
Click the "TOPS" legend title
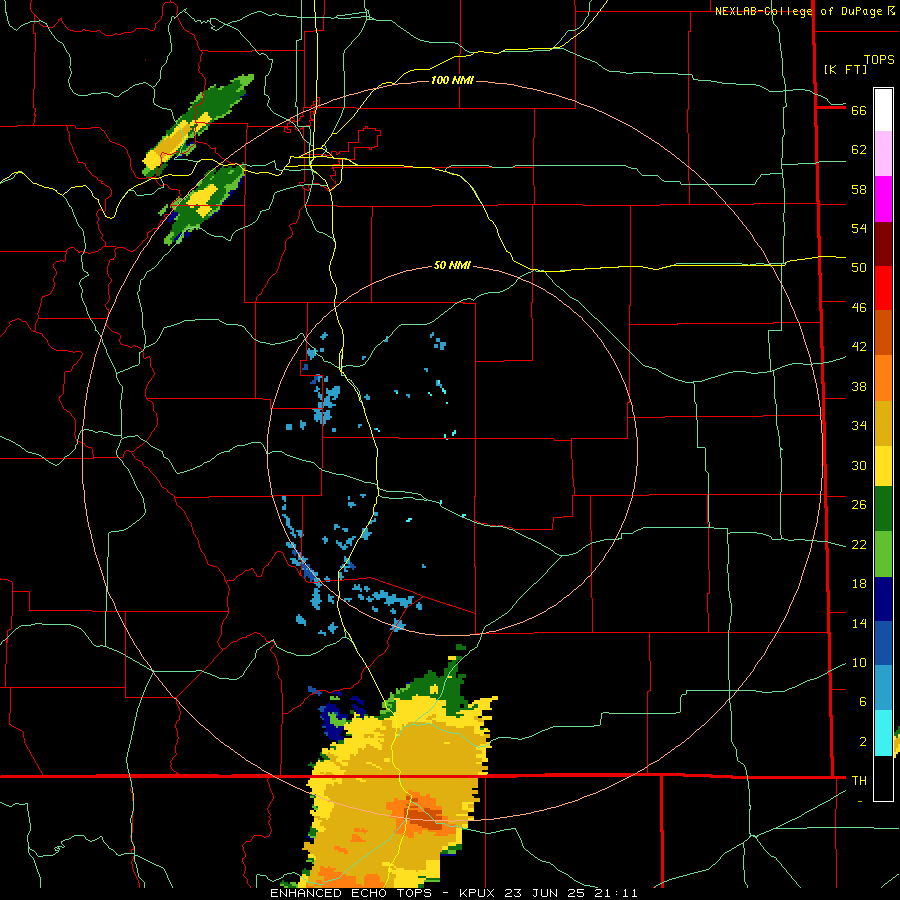879,60
